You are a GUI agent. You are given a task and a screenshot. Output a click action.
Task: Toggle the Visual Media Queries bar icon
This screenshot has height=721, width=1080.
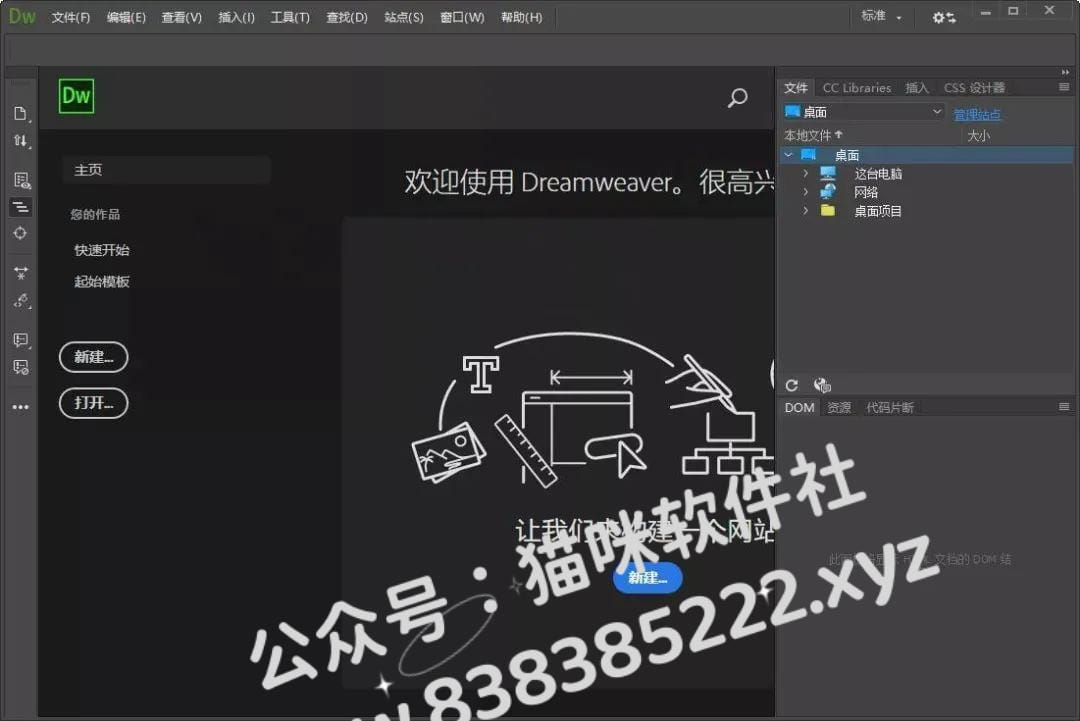pyautogui.click(x=21, y=207)
